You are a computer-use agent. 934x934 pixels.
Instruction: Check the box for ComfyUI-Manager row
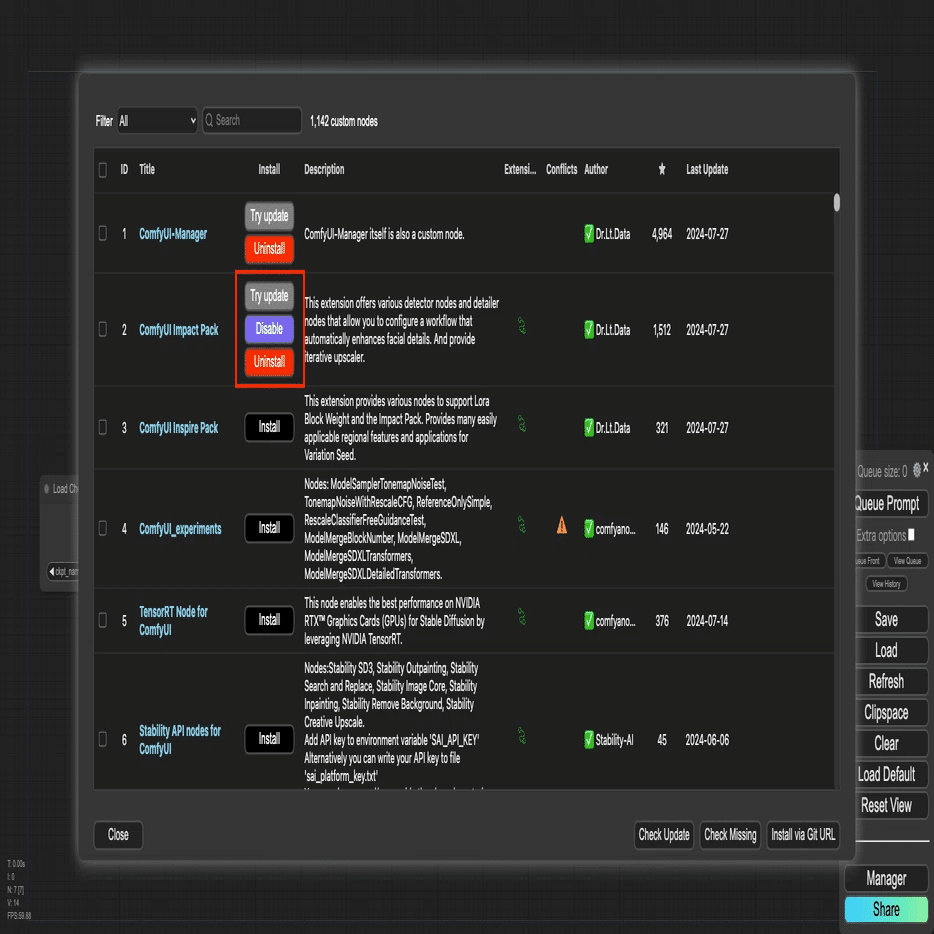tap(102, 233)
